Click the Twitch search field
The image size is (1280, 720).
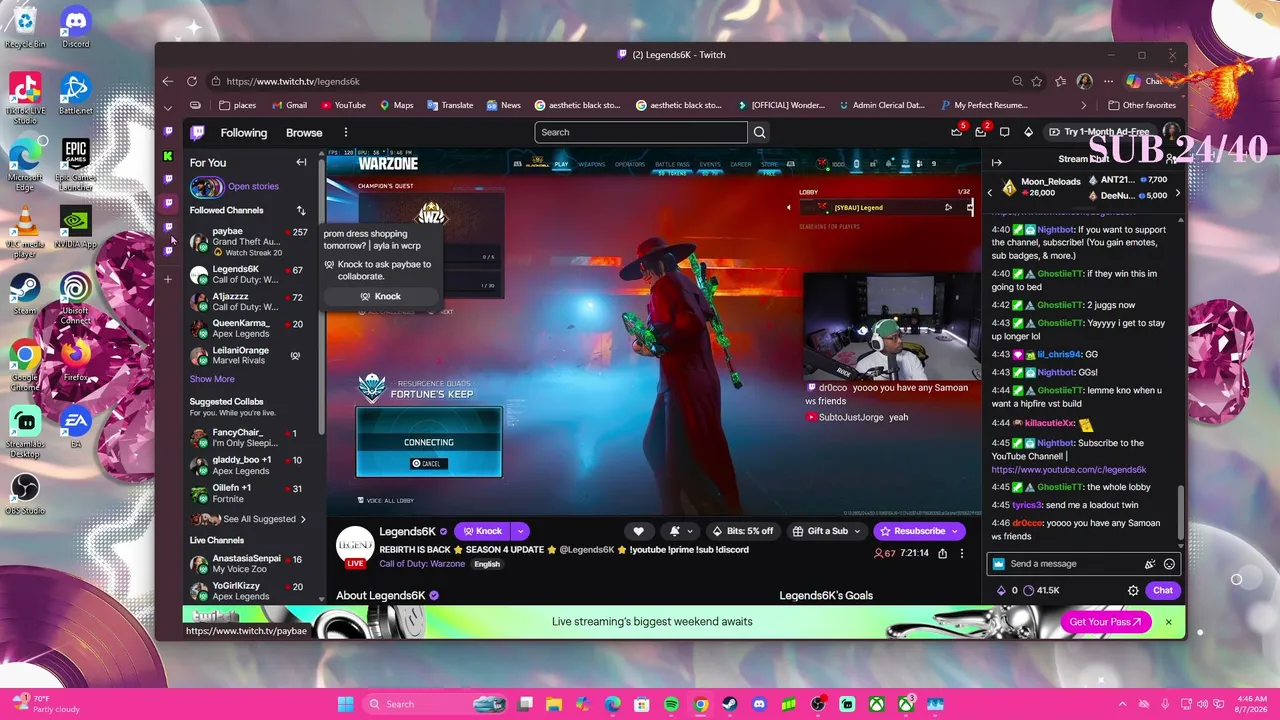click(641, 132)
